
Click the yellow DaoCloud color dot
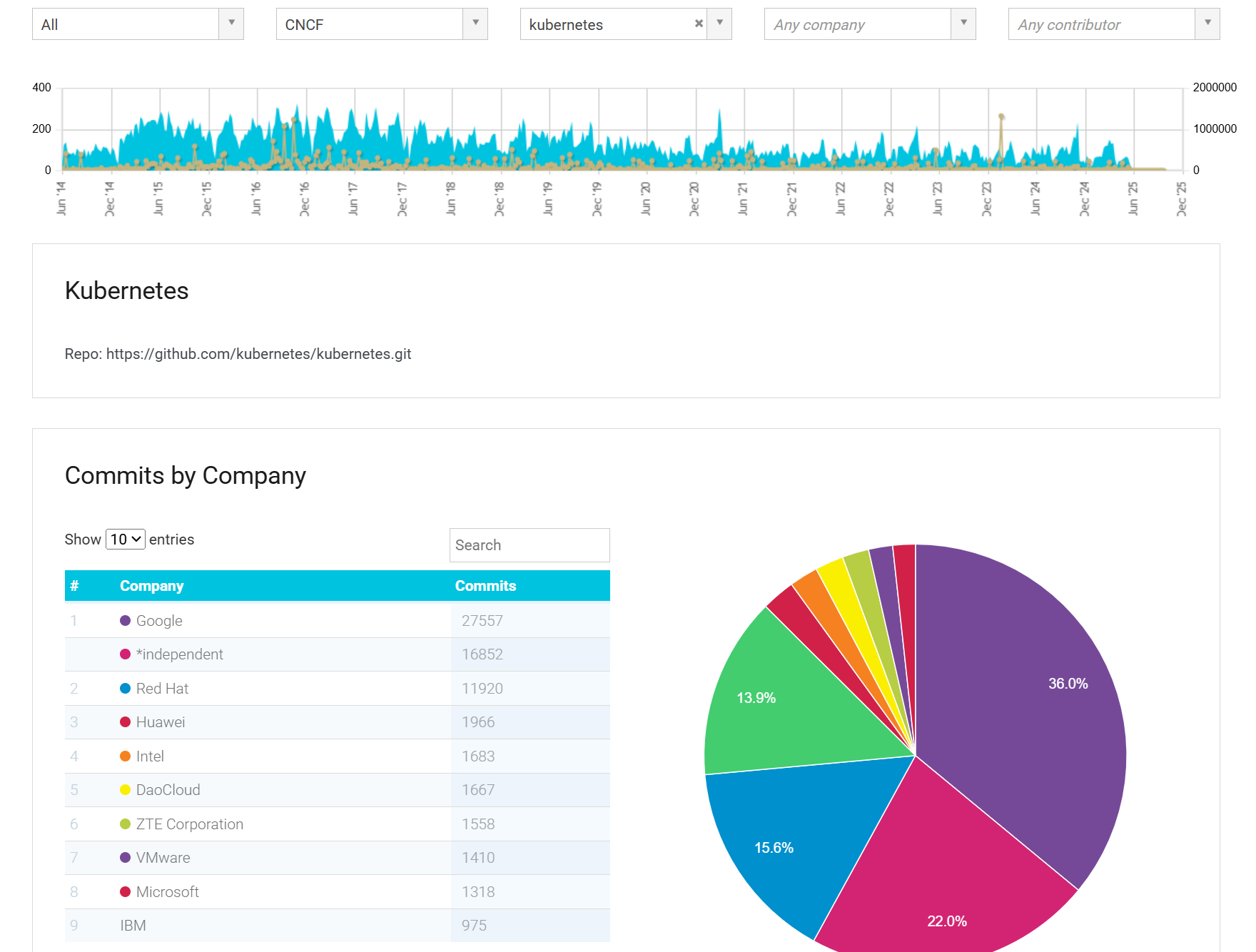click(x=126, y=790)
